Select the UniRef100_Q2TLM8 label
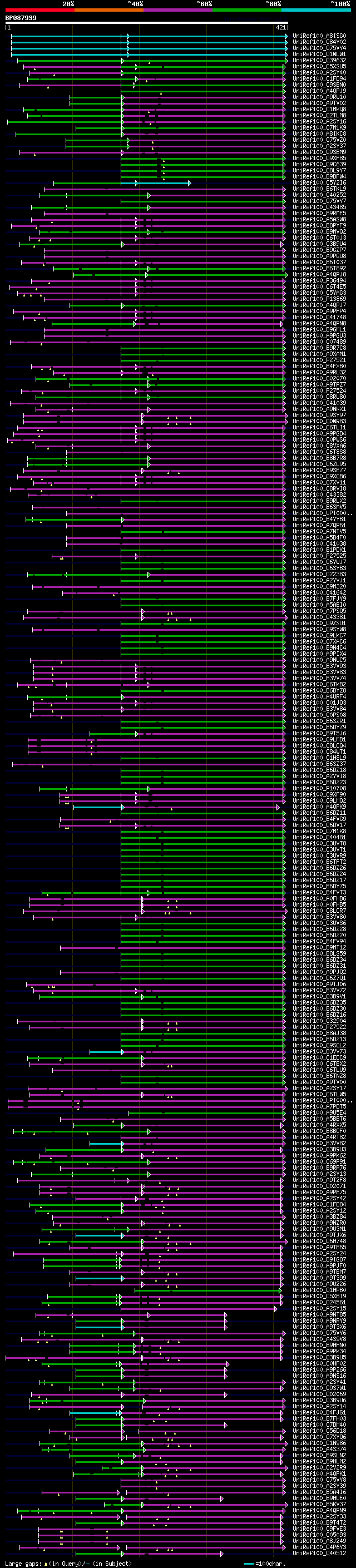 coord(319,116)
